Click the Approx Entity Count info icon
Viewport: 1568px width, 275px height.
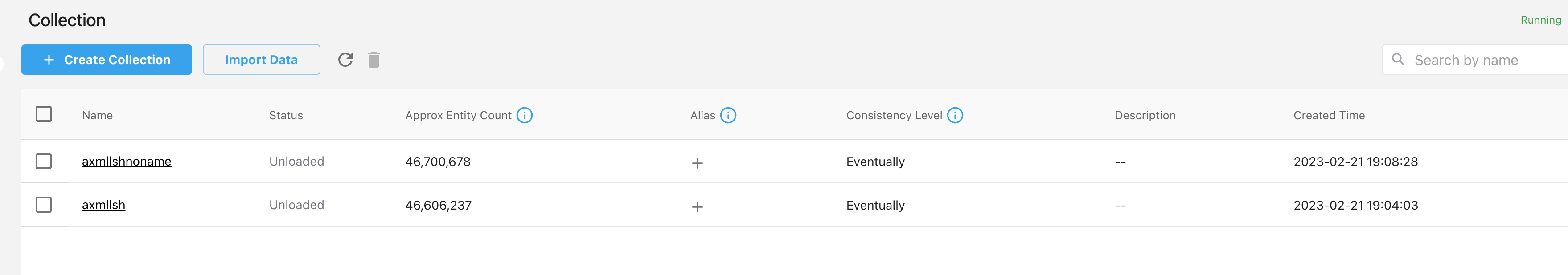(x=525, y=115)
